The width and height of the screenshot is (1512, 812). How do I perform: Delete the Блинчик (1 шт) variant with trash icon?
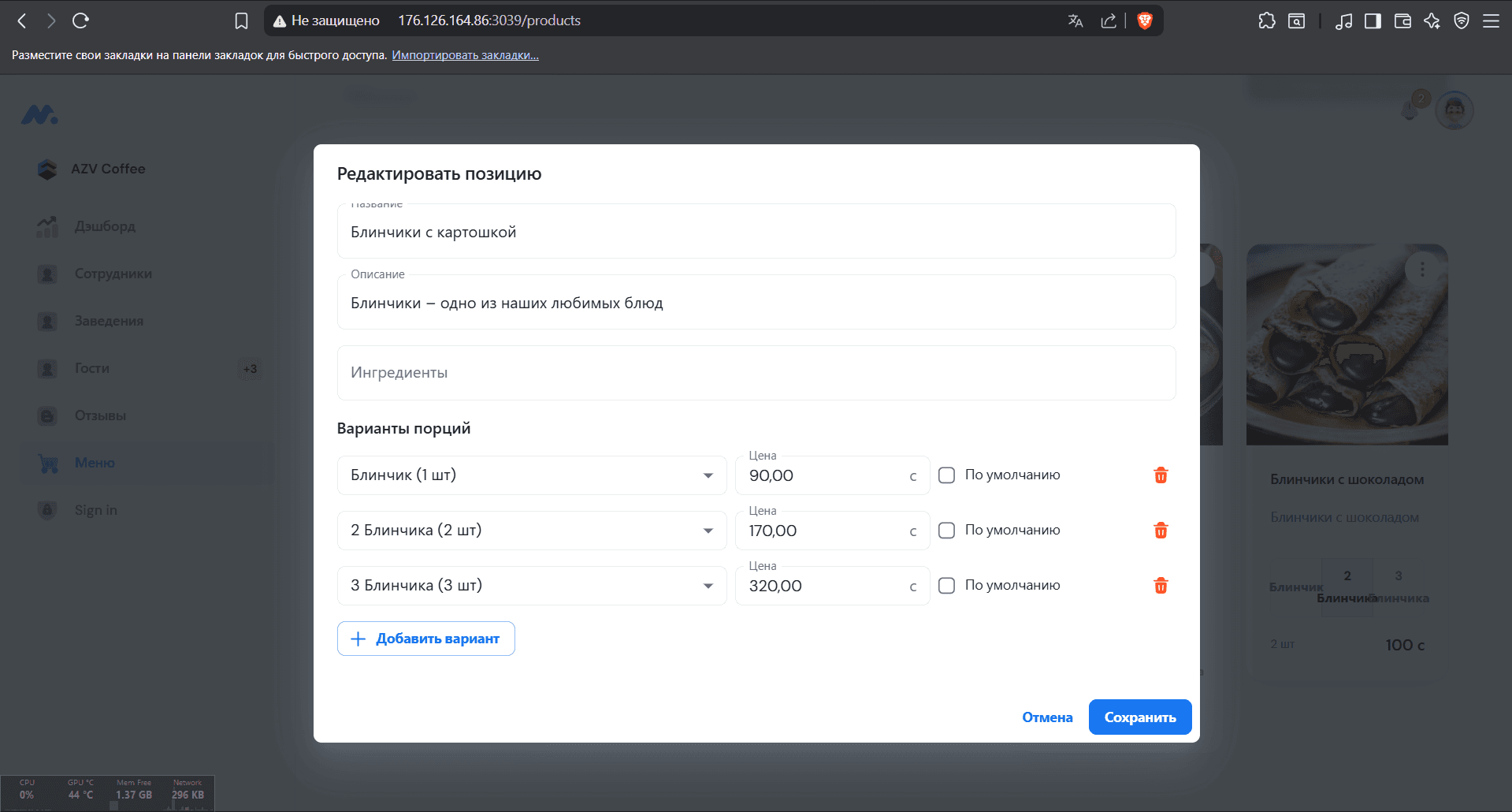[x=1161, y=475]
